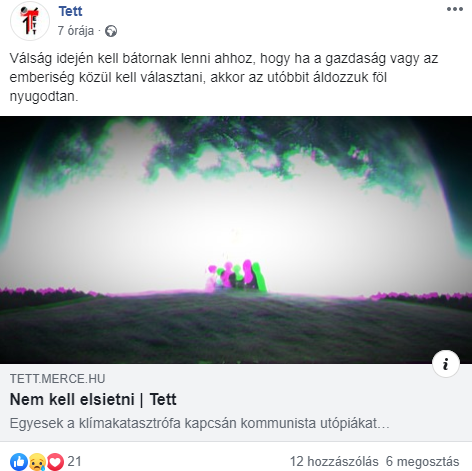Viewport: 472px width, 471px height.
Task: Click the blue Like reaction icon
Action: pyautogui.click(x=19, y=462)
